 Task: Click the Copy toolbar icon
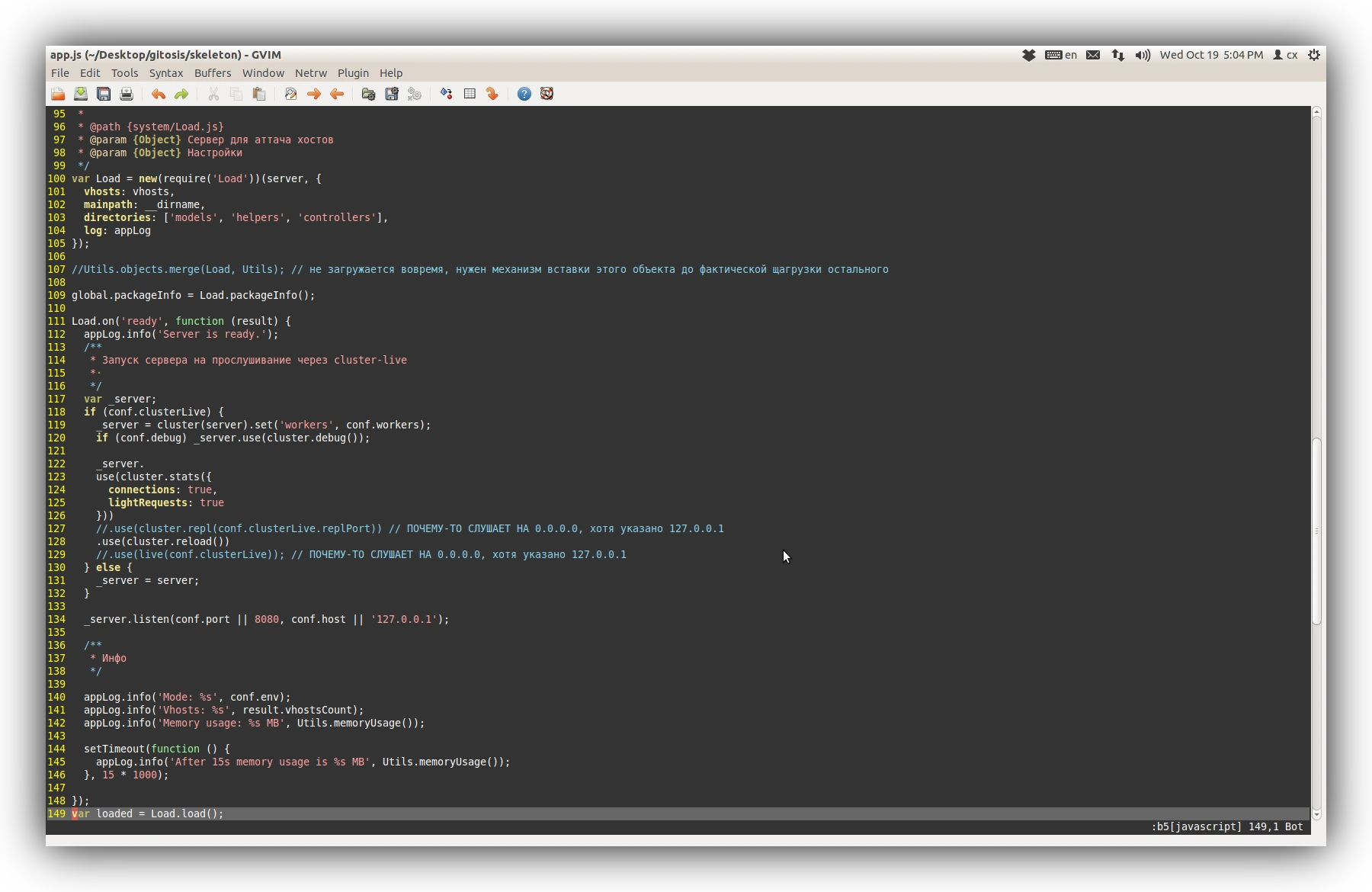tap(236, 94)
